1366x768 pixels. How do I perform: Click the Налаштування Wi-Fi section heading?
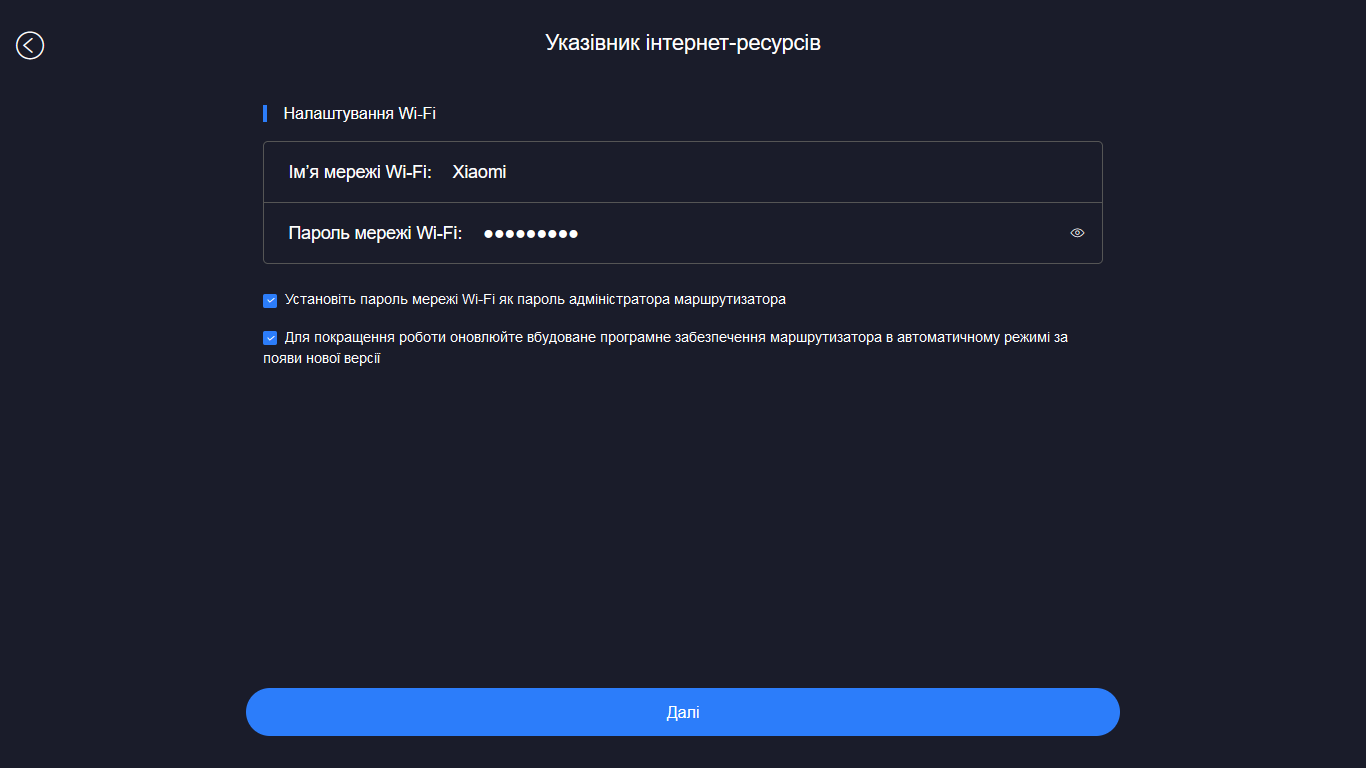[359, 114]
